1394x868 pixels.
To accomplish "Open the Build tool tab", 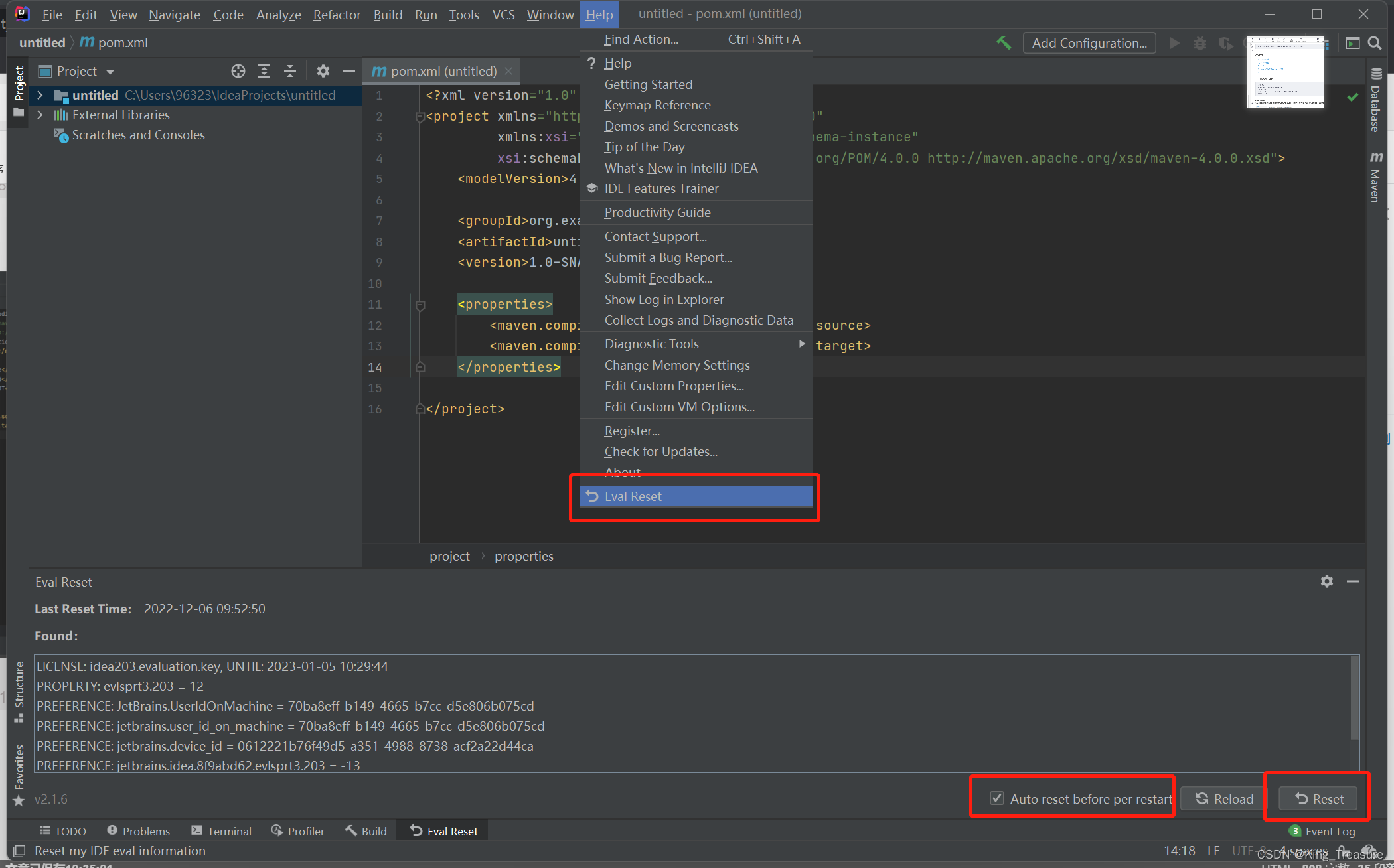I will (x=366, y=831).
